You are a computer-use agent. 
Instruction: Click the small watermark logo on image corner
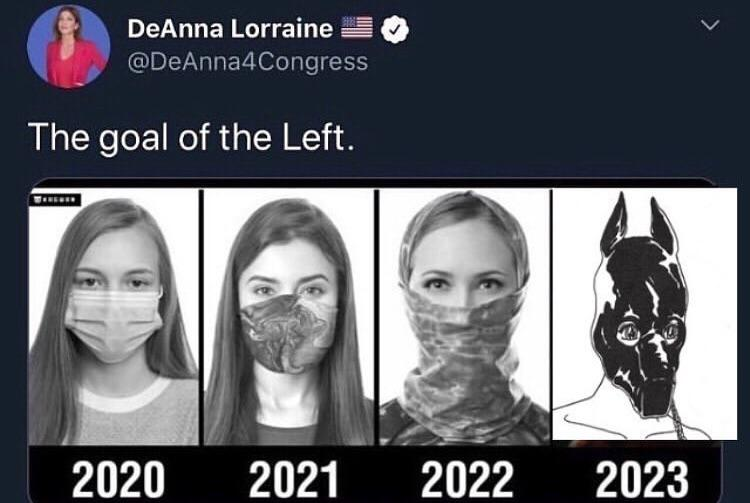click(x=55, y=199)
